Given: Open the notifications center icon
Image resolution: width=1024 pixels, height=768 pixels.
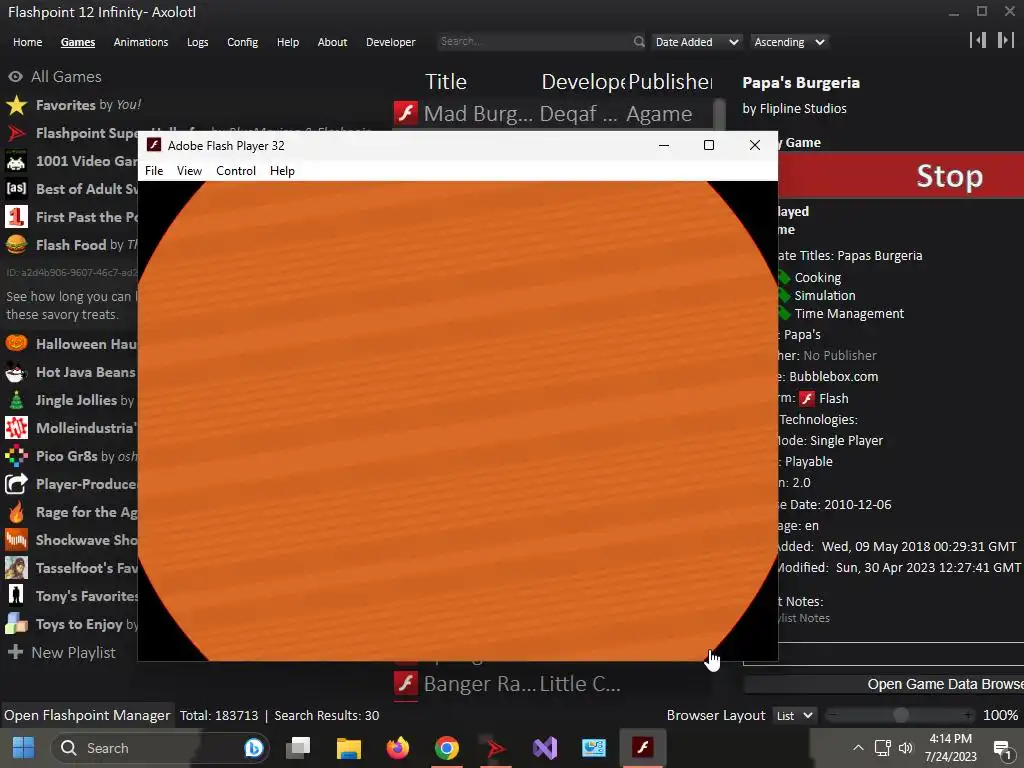Looking at the screenshot, I should pyautogui.click(x=1002, y=749).
